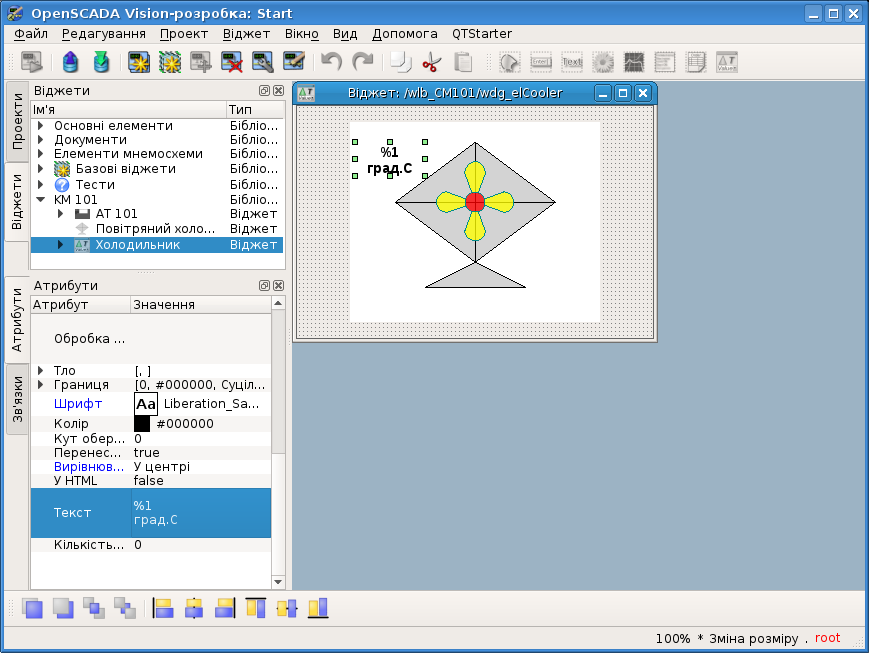
Task: Click the delete visual item icon
Action: (x=232, y=63)
